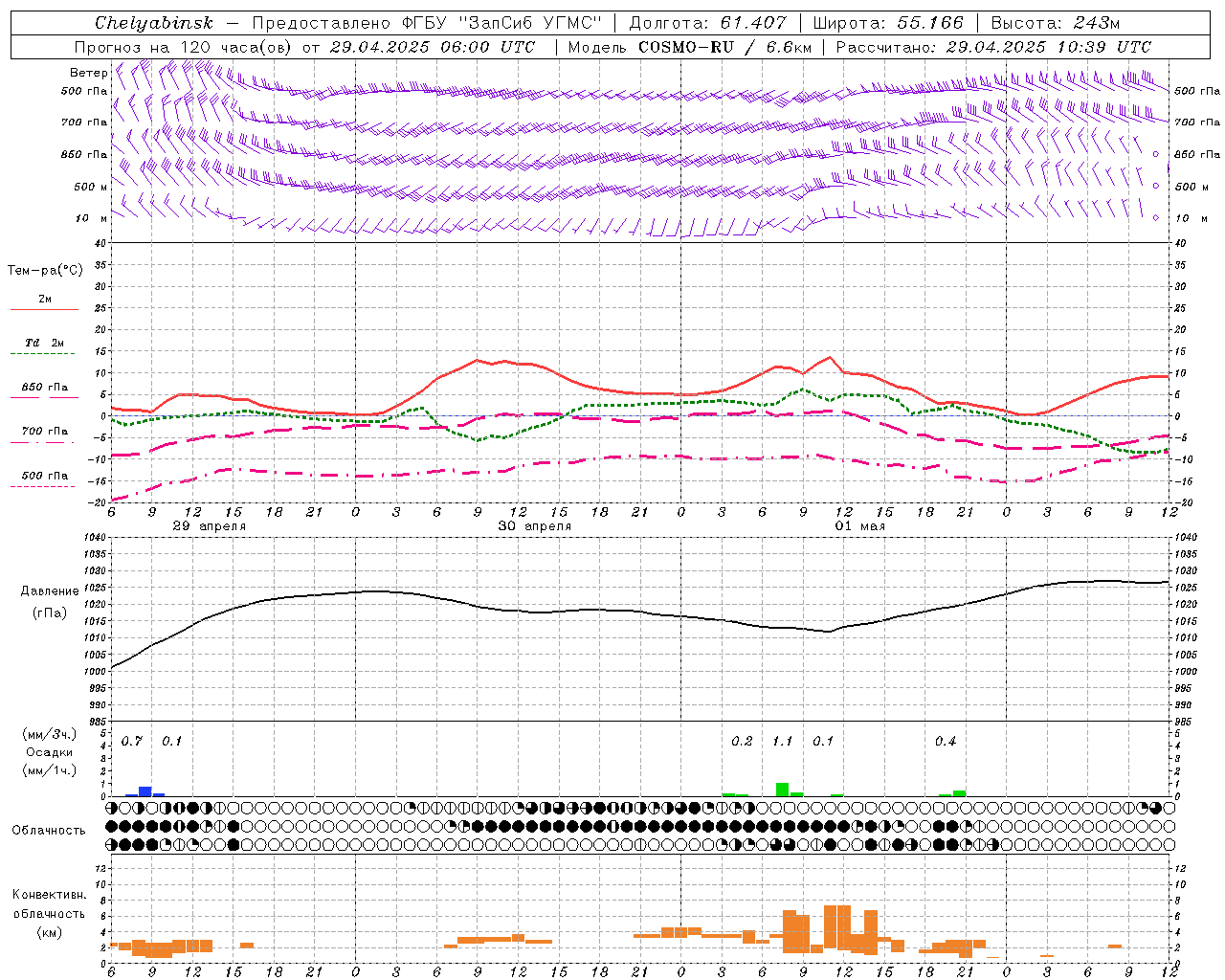
Task: Click the 29 апреля date label
Action: (209, 526)
